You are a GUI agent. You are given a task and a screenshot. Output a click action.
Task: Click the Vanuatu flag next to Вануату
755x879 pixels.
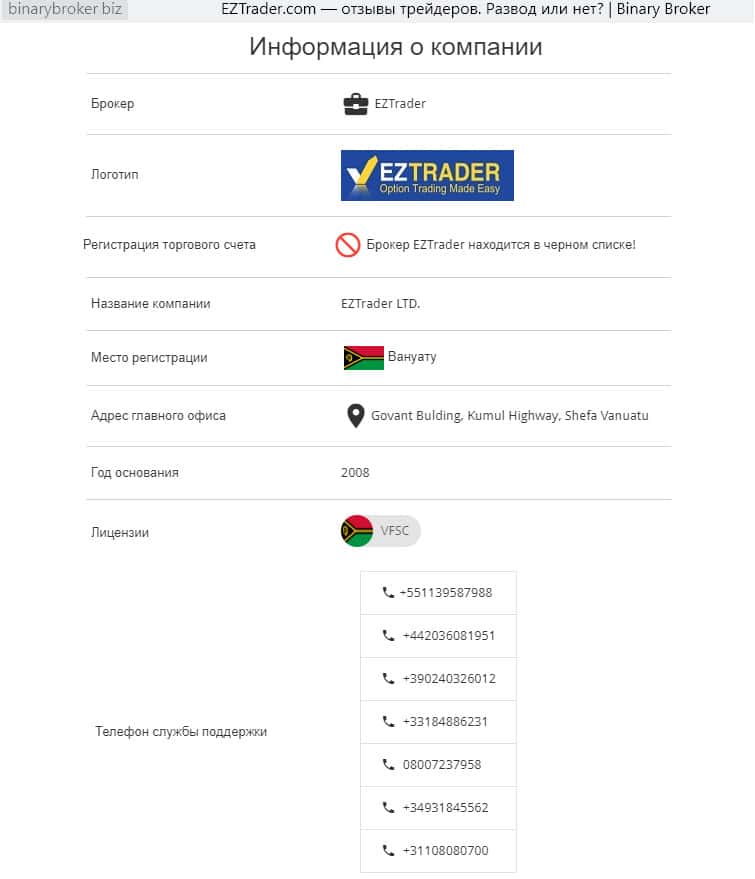(x=363, y=357)
